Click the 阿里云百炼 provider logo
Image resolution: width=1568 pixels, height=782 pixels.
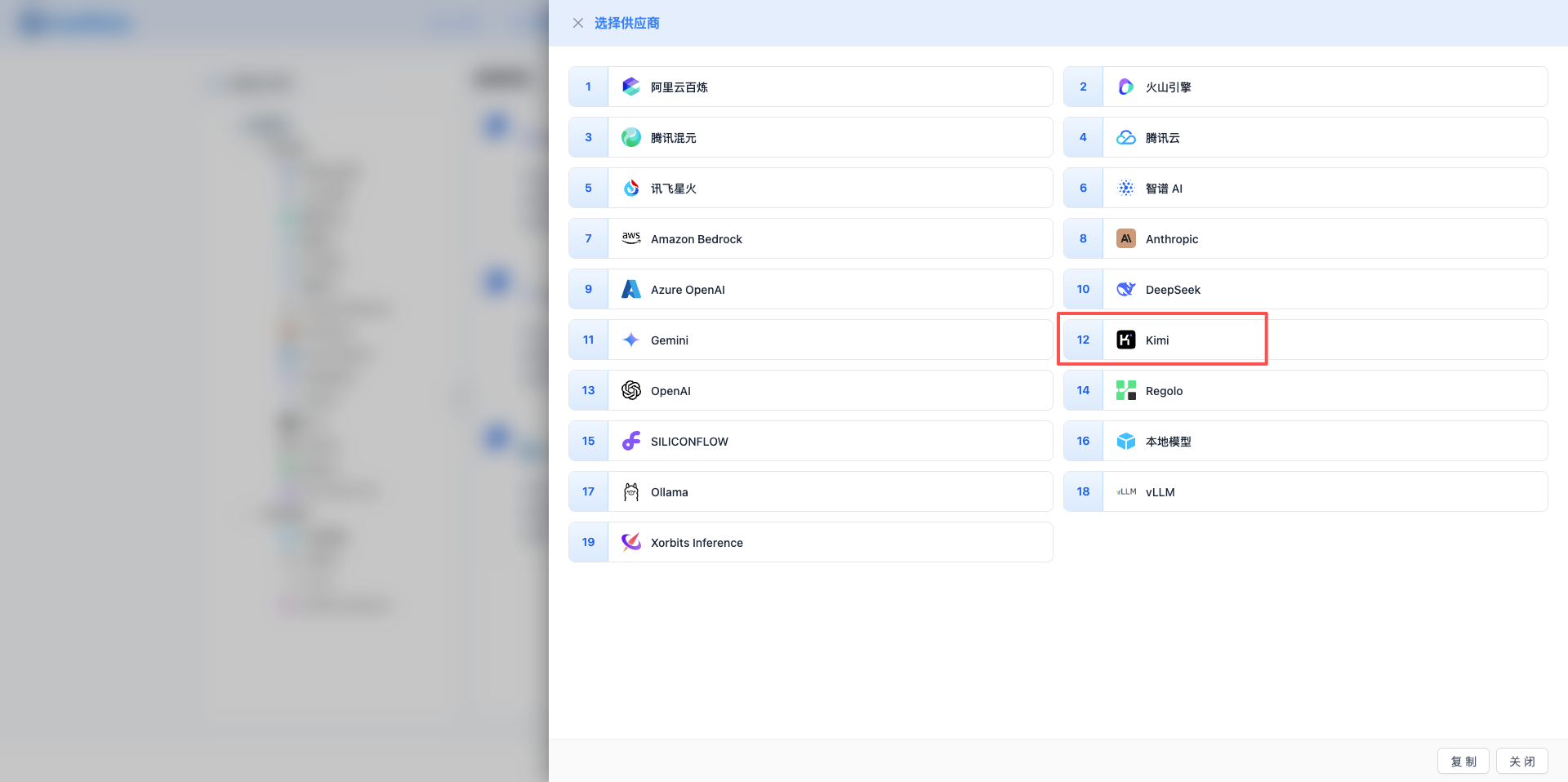(630, 87)
